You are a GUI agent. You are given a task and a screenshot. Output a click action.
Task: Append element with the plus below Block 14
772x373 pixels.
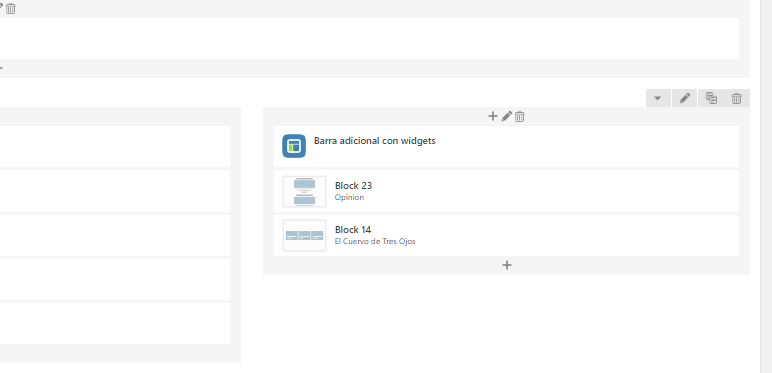(507, 265)
